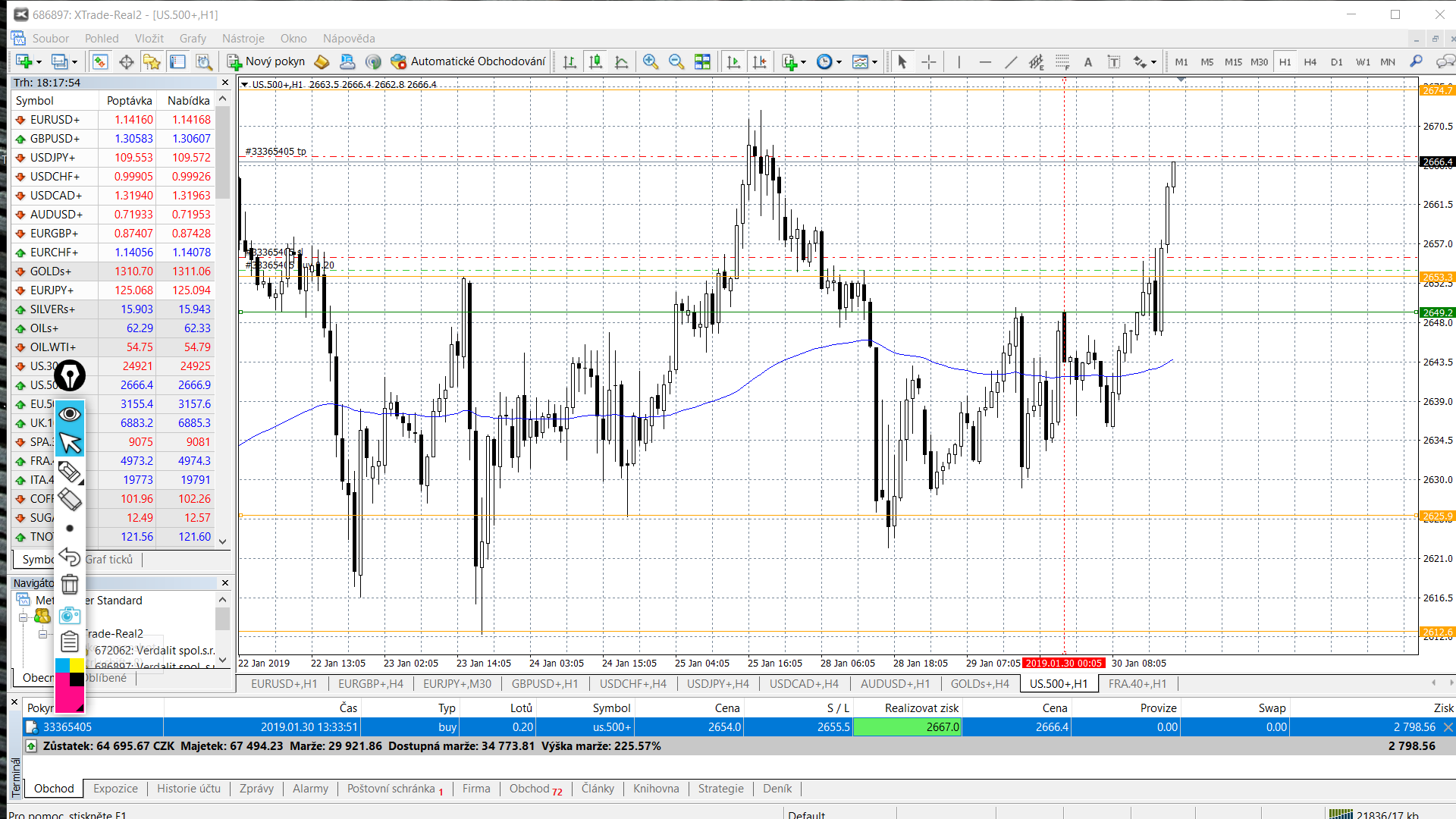Click the Epic Pen undo arrow
The width and height of the screenshot is (1456, 819).
click(70, 557)
